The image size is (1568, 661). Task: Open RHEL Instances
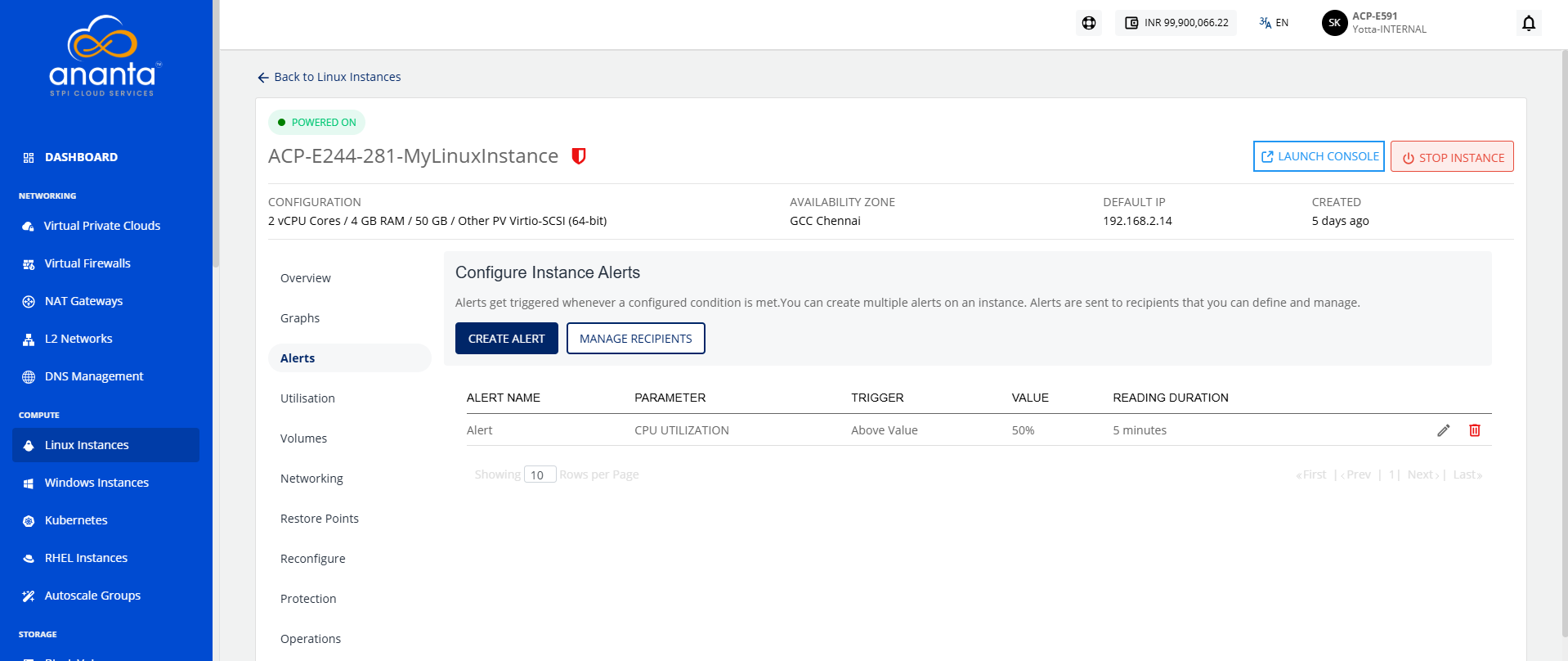86,558
